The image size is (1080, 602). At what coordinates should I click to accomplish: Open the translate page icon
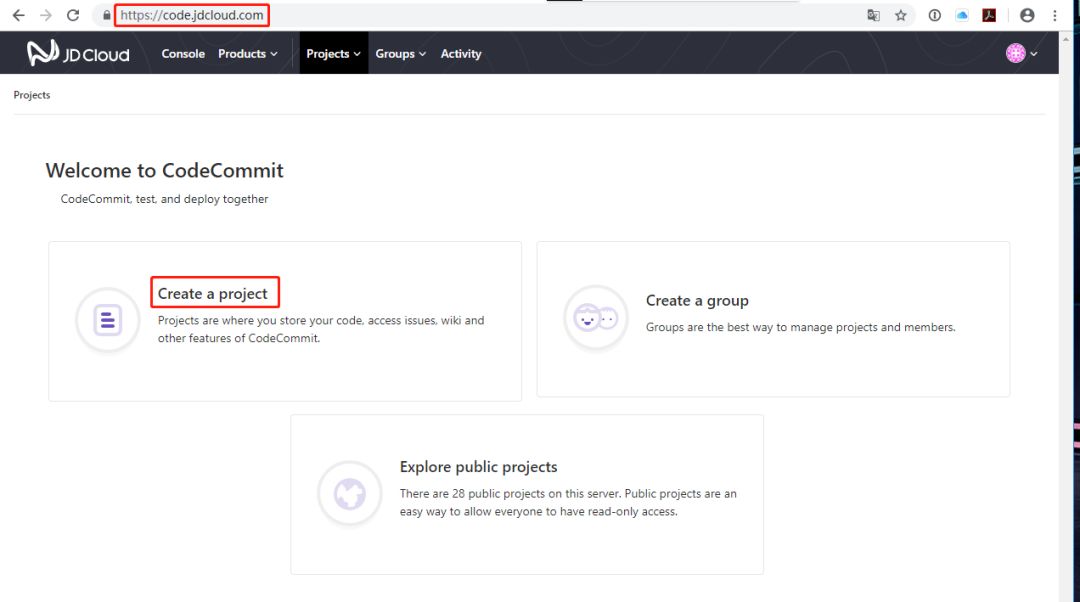click(x=873, y=15)
